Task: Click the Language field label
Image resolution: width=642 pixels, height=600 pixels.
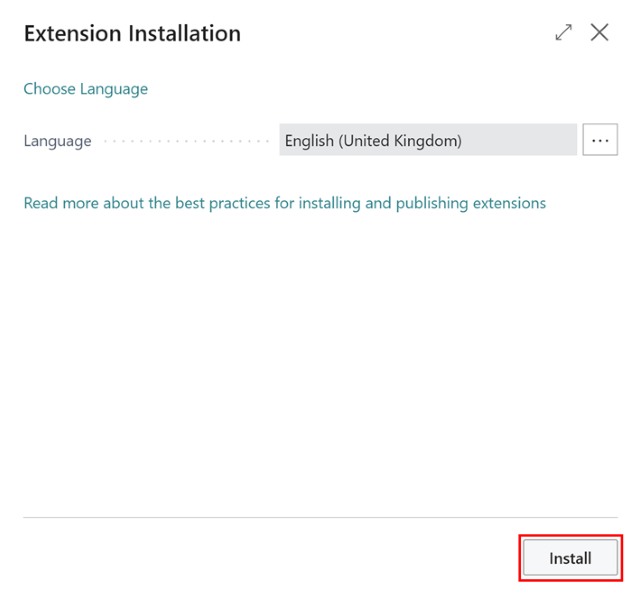Action: [x=58, y=141]
